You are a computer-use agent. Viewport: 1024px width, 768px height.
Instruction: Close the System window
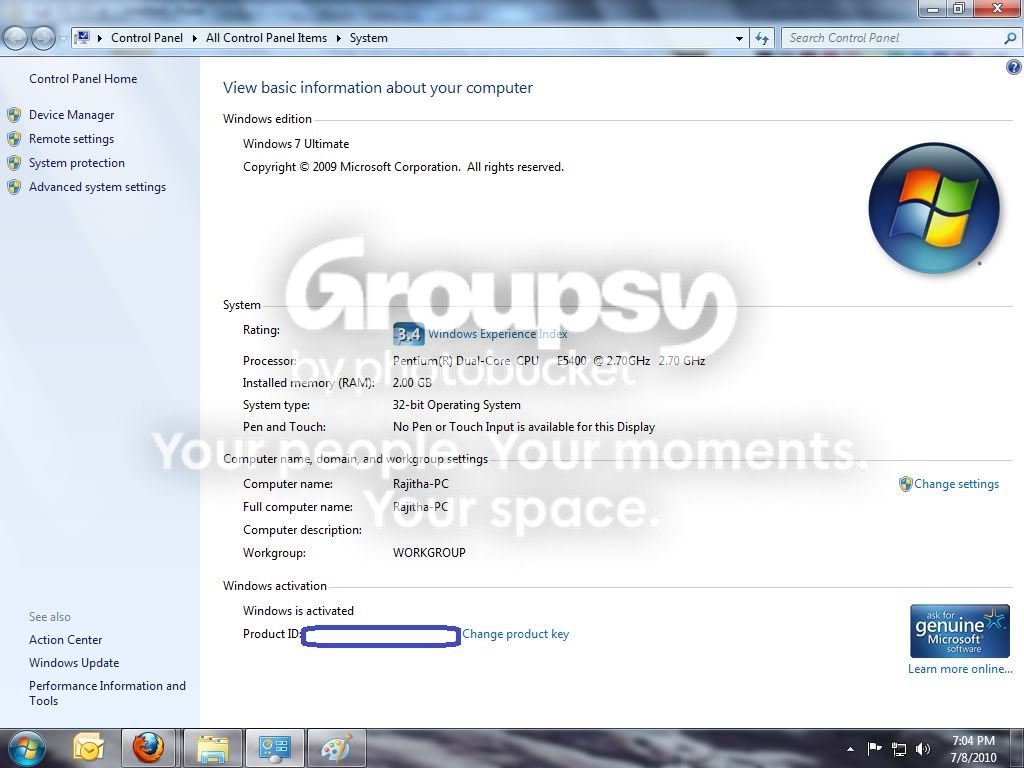997,8
